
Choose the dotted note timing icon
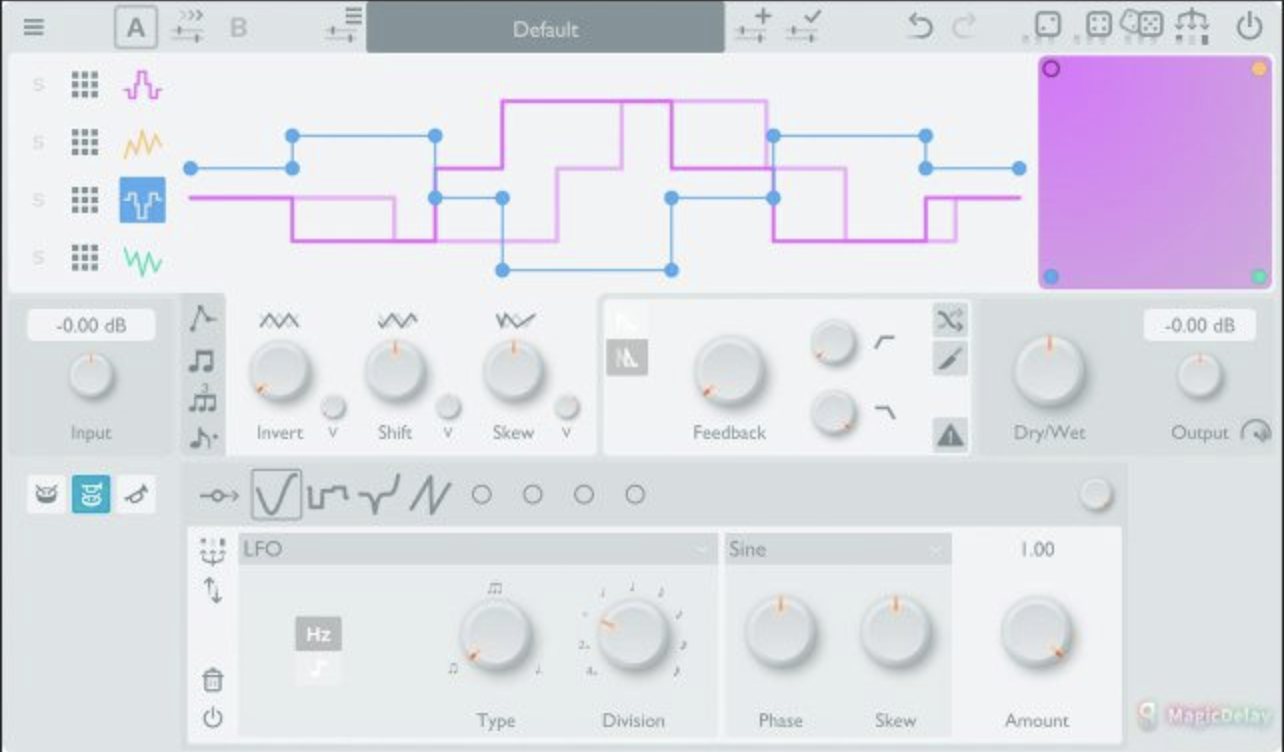coord(203,438)
